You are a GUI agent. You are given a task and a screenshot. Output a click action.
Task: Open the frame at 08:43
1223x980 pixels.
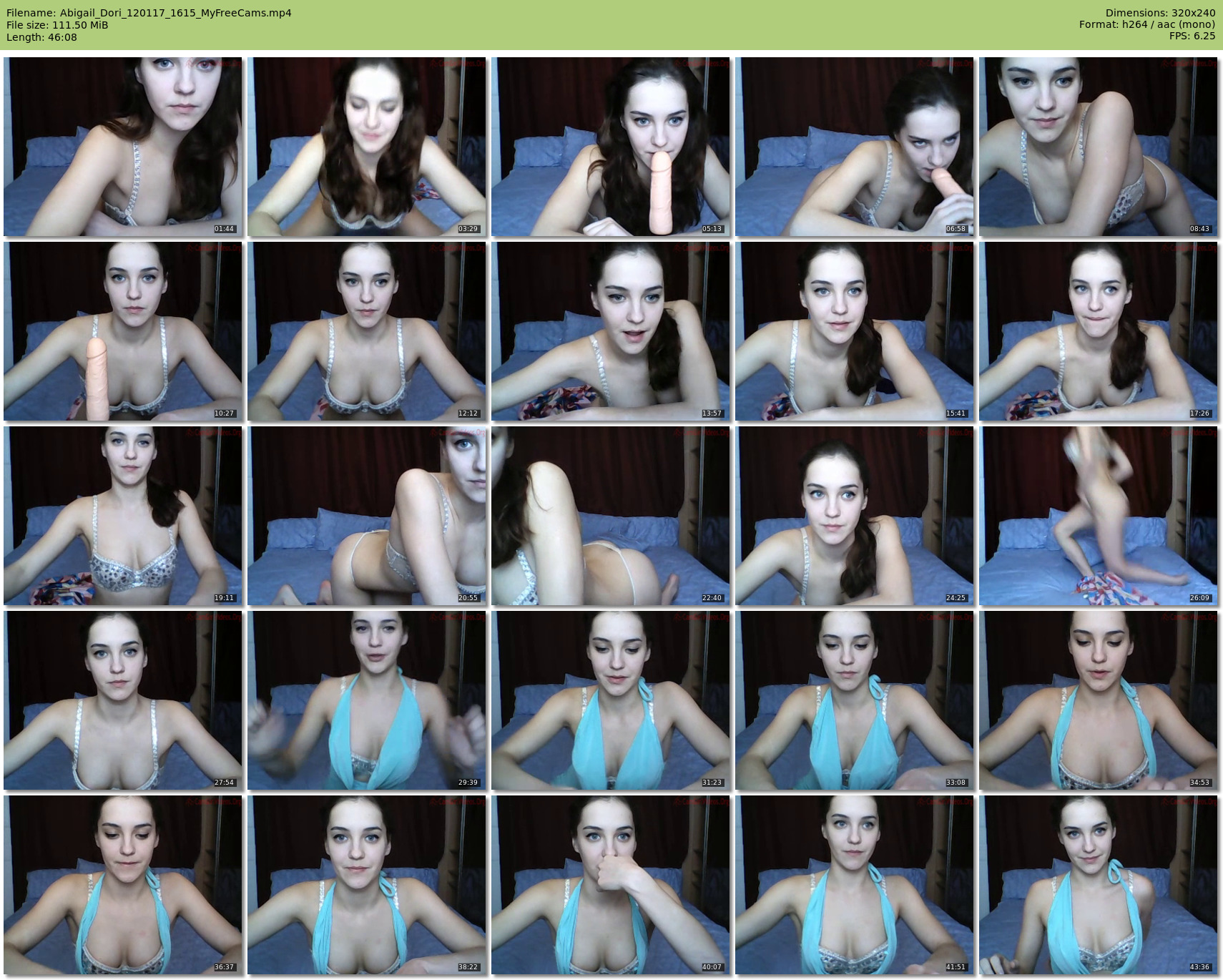1098,147
